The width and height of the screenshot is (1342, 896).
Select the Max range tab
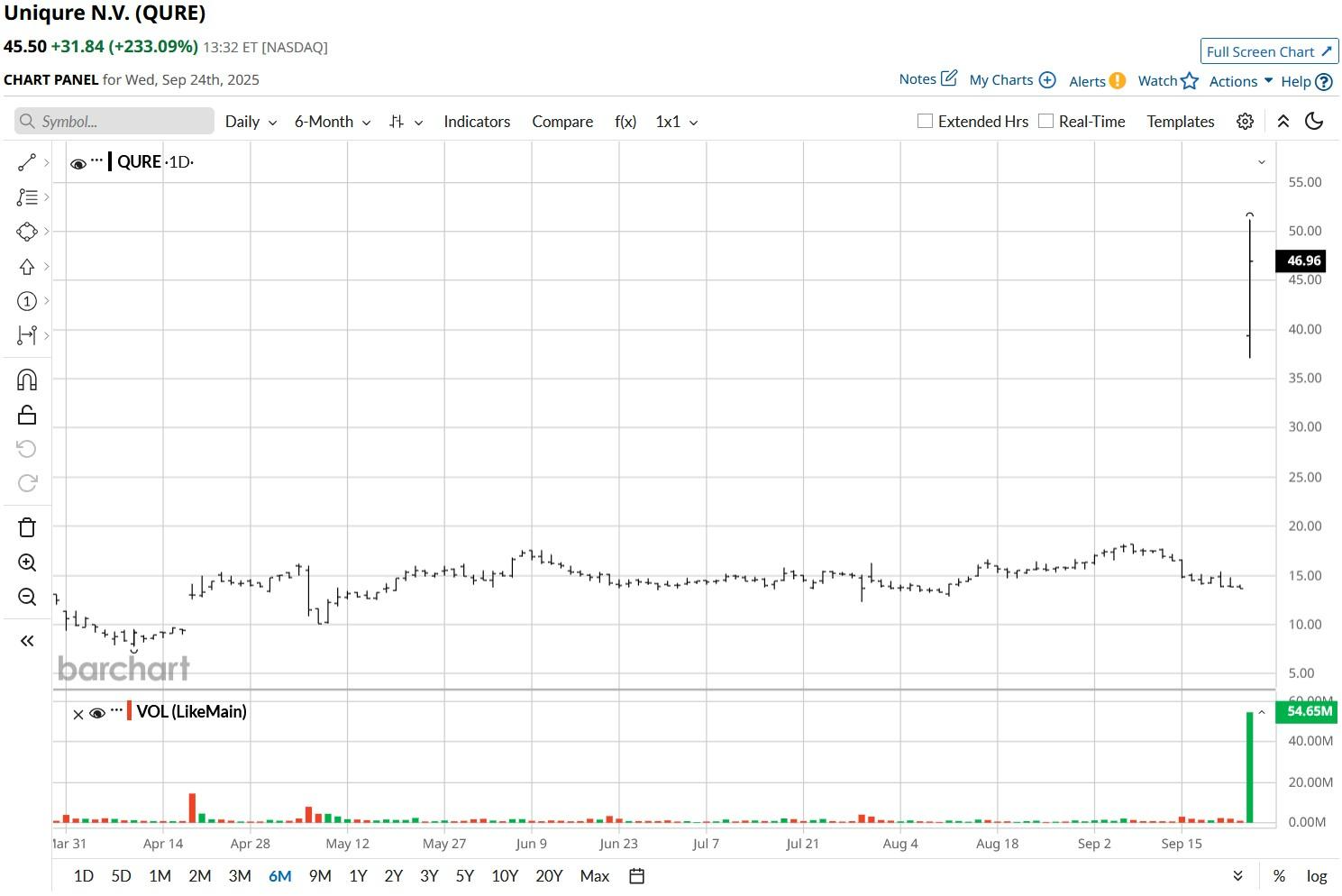pyautogui.click(x=595, y=876)
